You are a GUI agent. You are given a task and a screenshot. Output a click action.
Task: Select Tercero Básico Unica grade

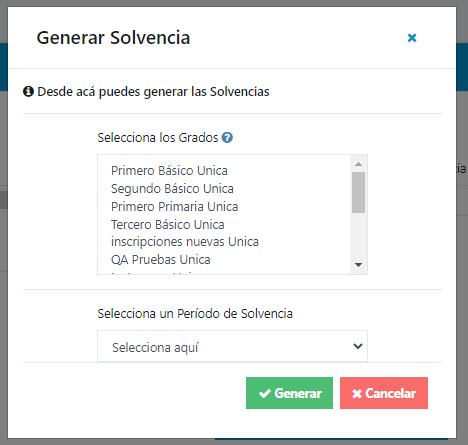pyautogui.click(x=168, y=225)
